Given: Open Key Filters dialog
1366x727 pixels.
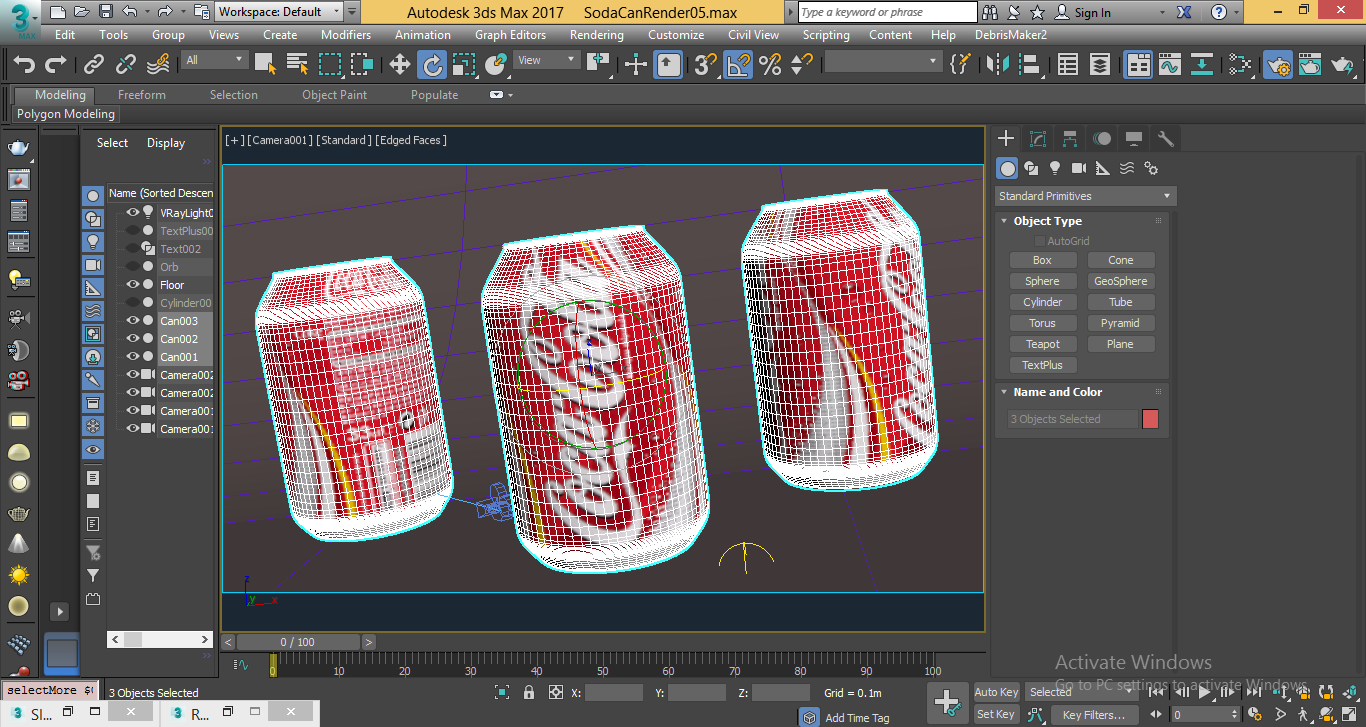Looking at the screenshot, I should click(x=1093, y=715).
